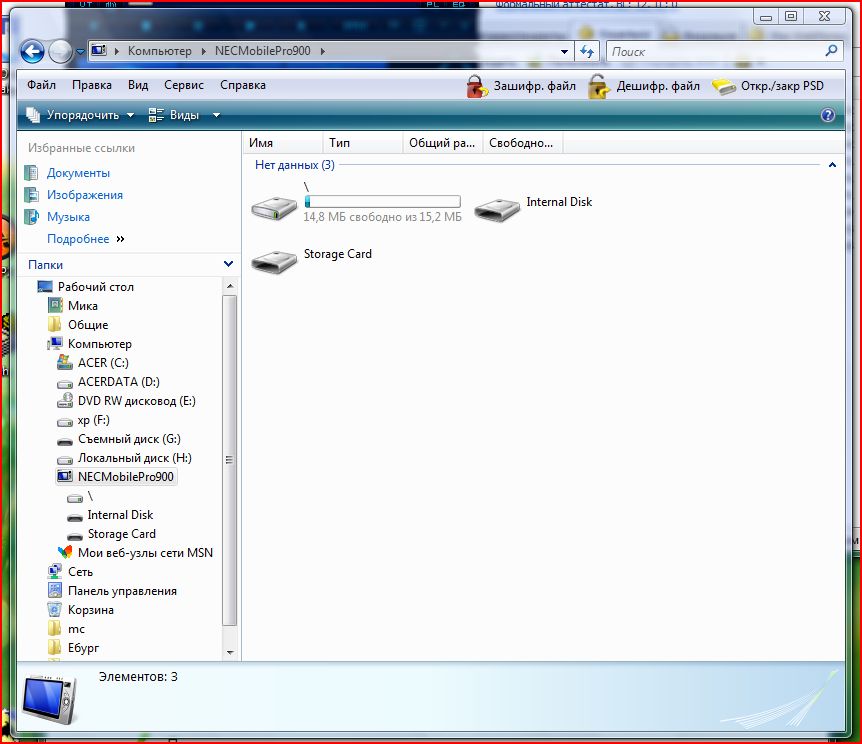Open the Виды views dropdown
Screen dimensions: 862x744
173,115
